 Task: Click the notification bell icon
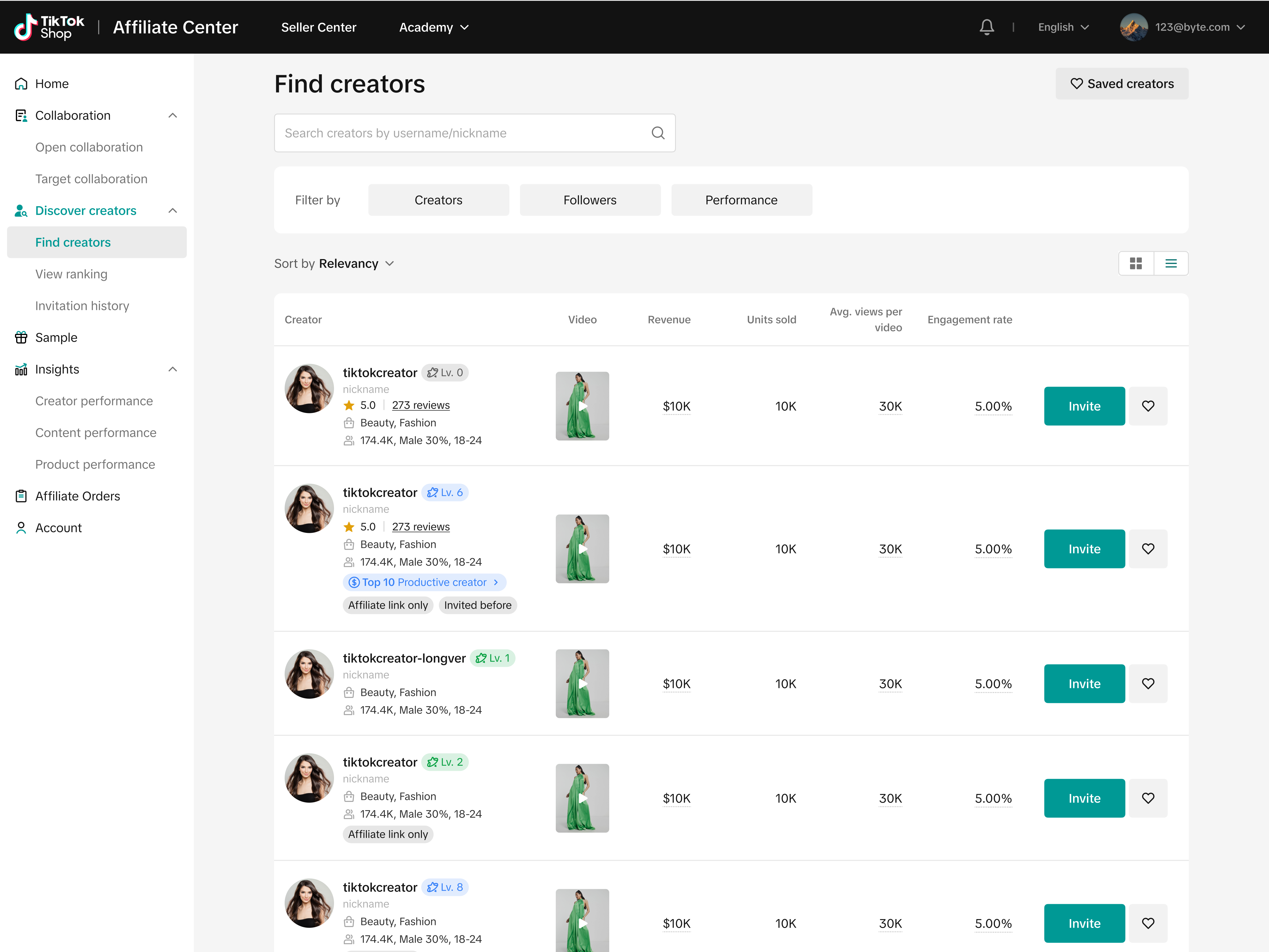coord(986,27)
